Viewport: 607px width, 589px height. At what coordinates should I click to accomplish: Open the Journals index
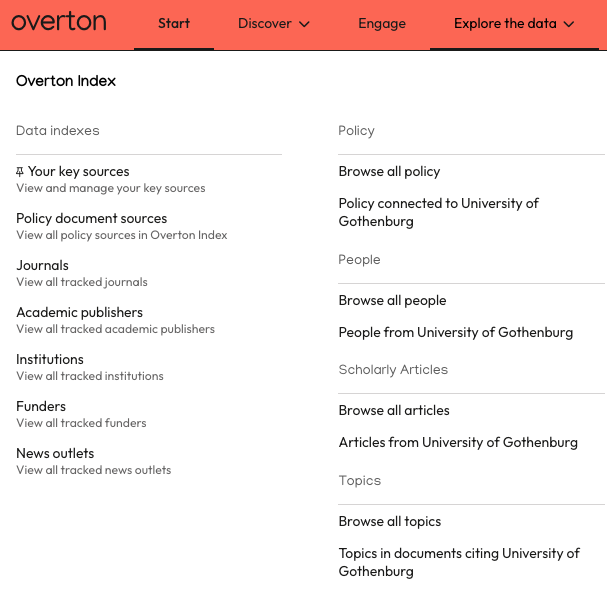coord(43,266)
